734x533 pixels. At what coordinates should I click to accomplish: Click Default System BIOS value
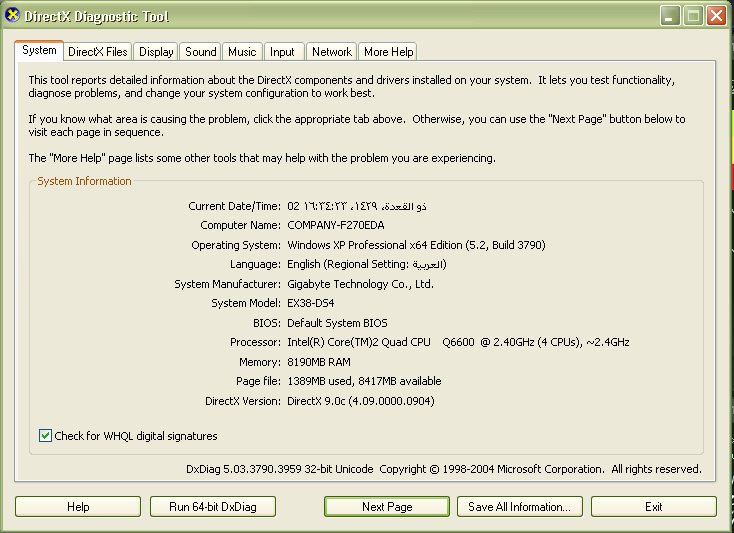(337, 323)
